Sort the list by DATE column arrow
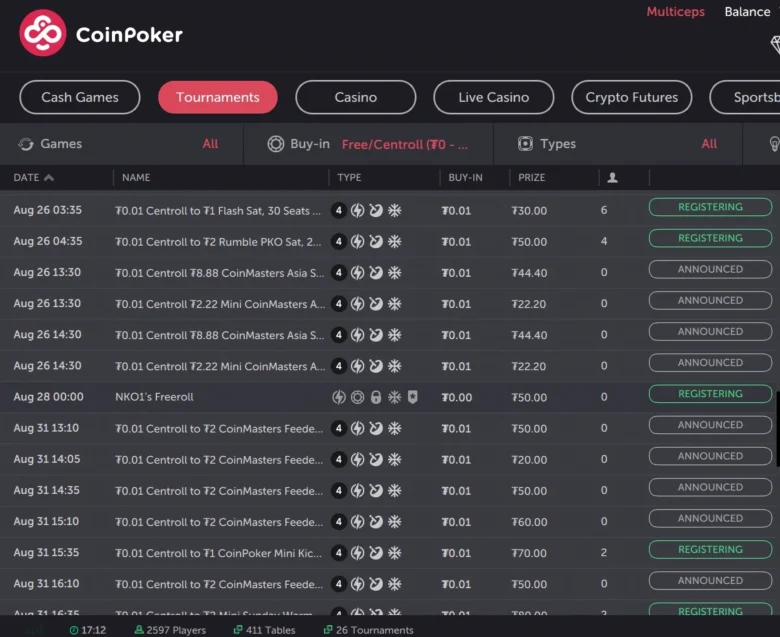Image resolution: width=780 pixels, height=637 pixels. (49, 178)
